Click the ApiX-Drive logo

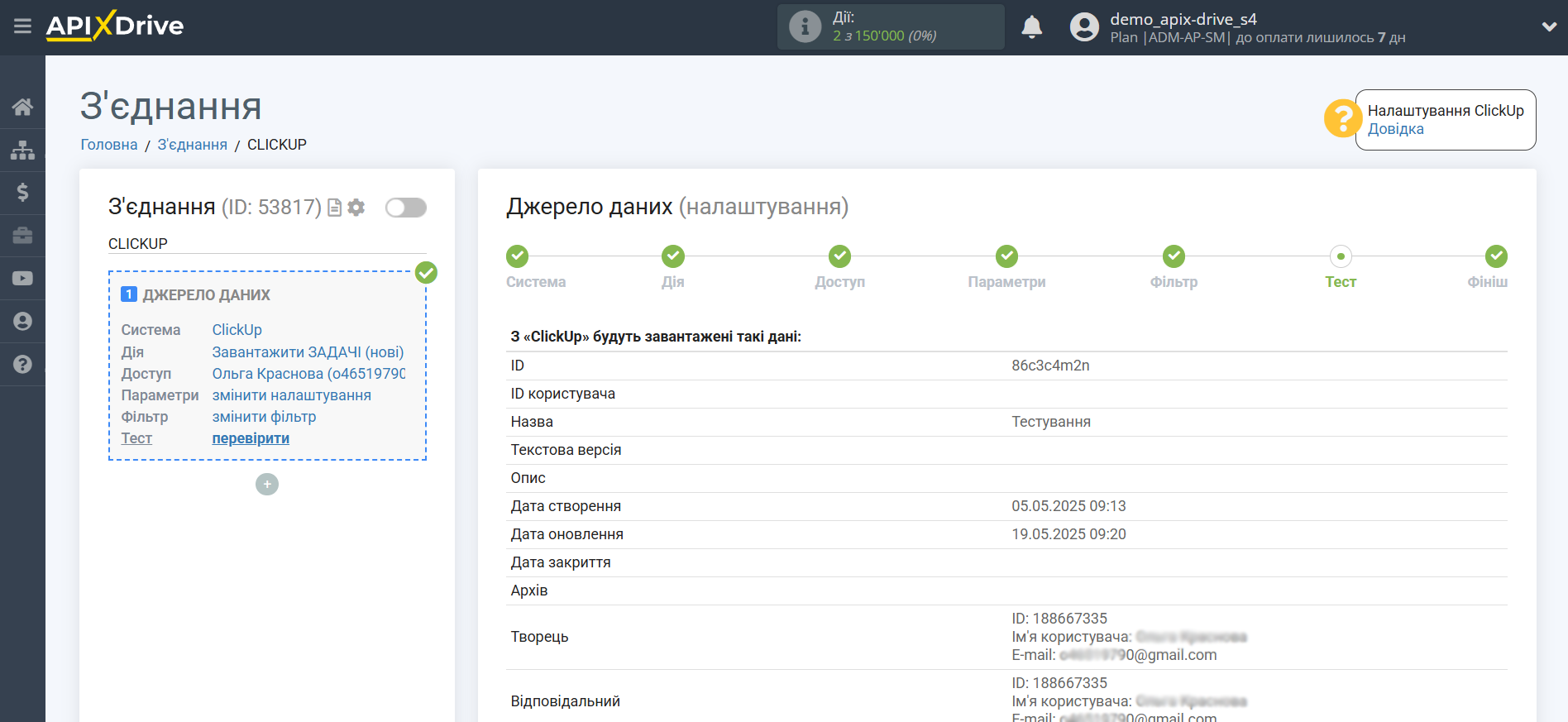(115, 26)
